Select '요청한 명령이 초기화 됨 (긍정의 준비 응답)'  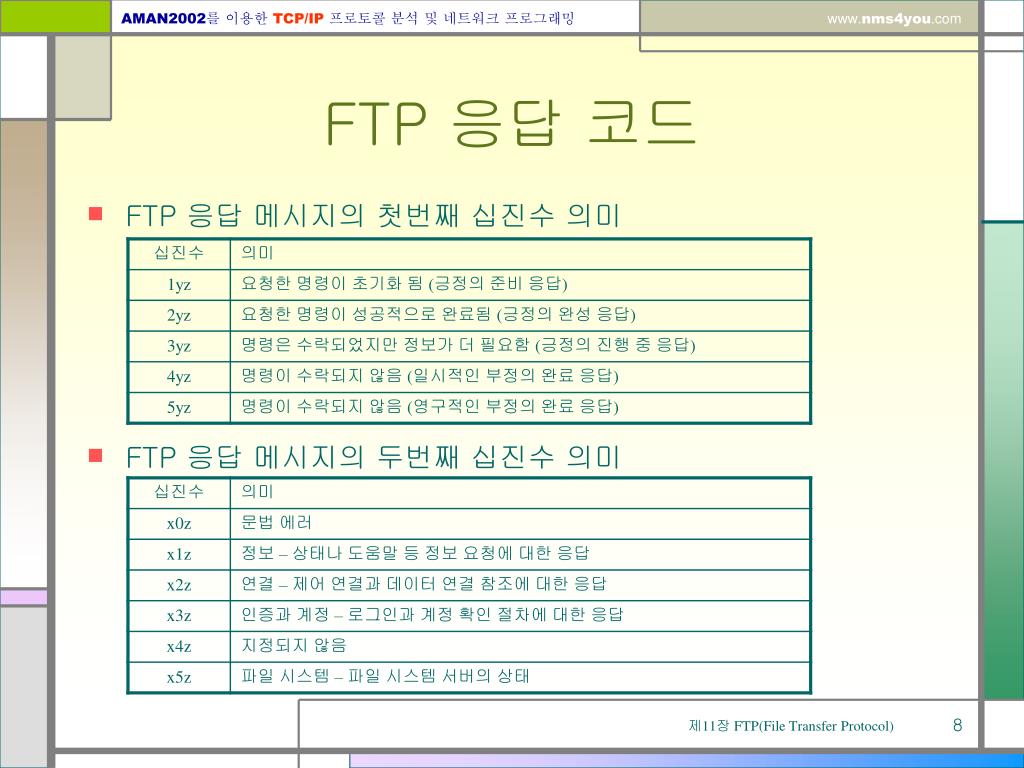coord(404,283)
